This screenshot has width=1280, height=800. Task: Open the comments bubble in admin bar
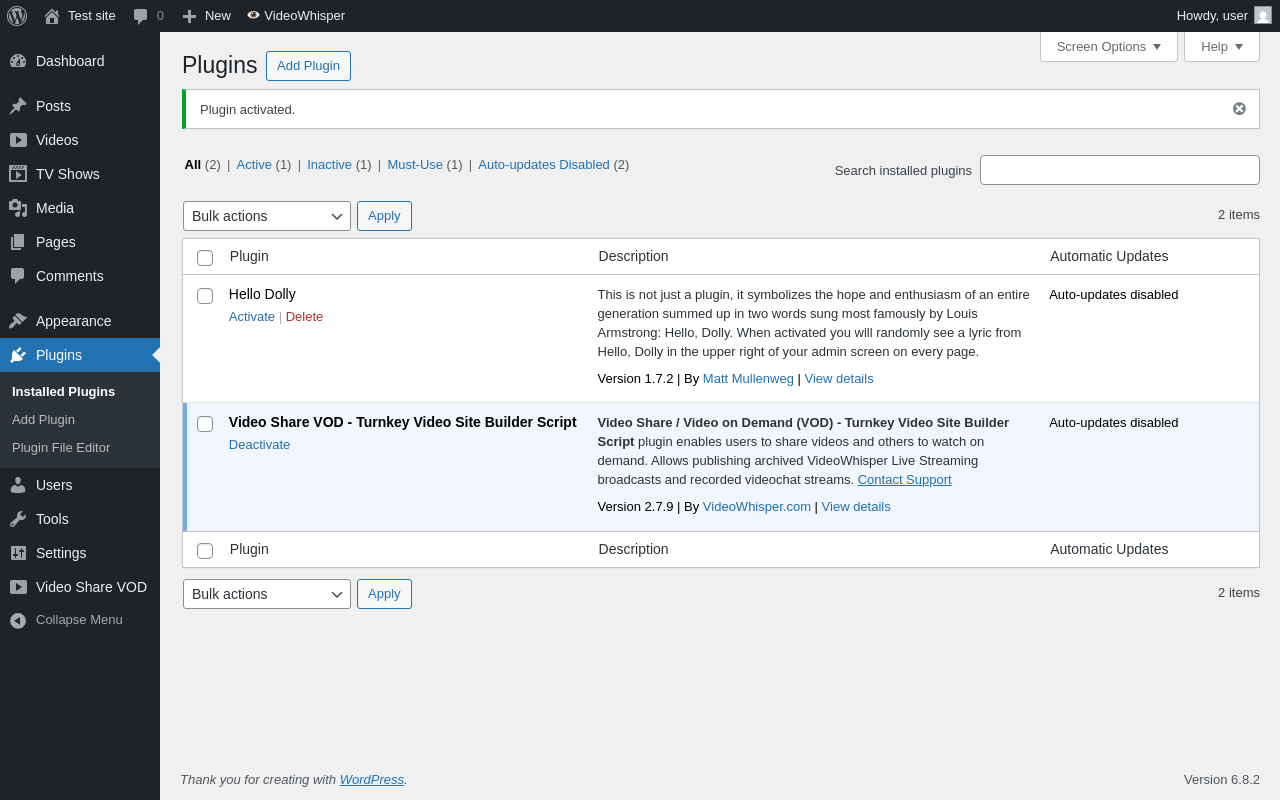point(141,16)
